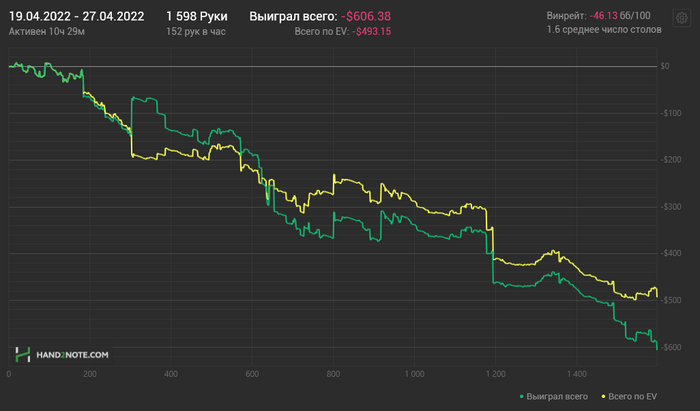The width and height of the screenshot is (700, 411).
Task: Click the -$600 y-axis label
Action: pos(671,347)
